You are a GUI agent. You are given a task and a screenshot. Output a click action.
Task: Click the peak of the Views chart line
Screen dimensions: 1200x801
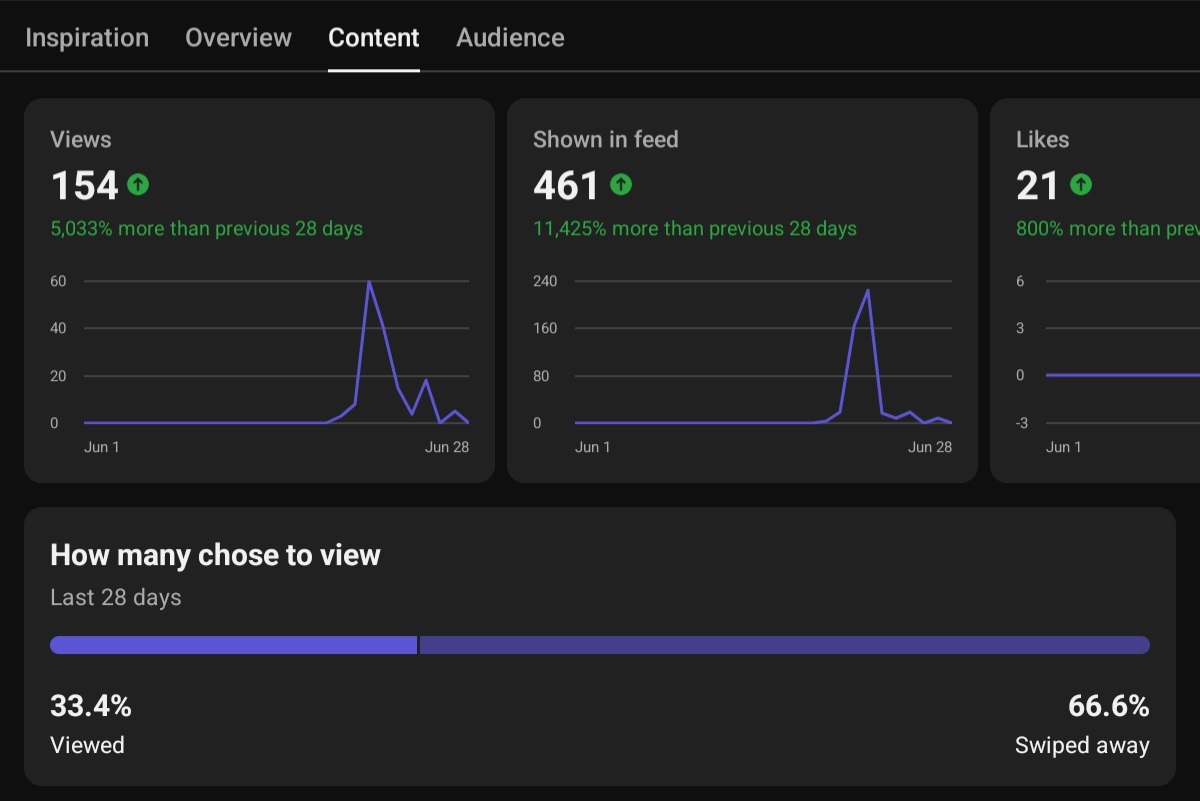[x=369, y=282]
